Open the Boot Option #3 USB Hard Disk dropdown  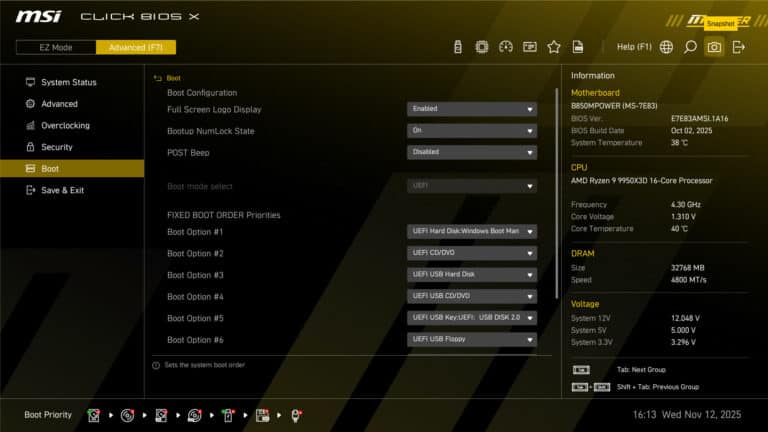coord(472,274)
